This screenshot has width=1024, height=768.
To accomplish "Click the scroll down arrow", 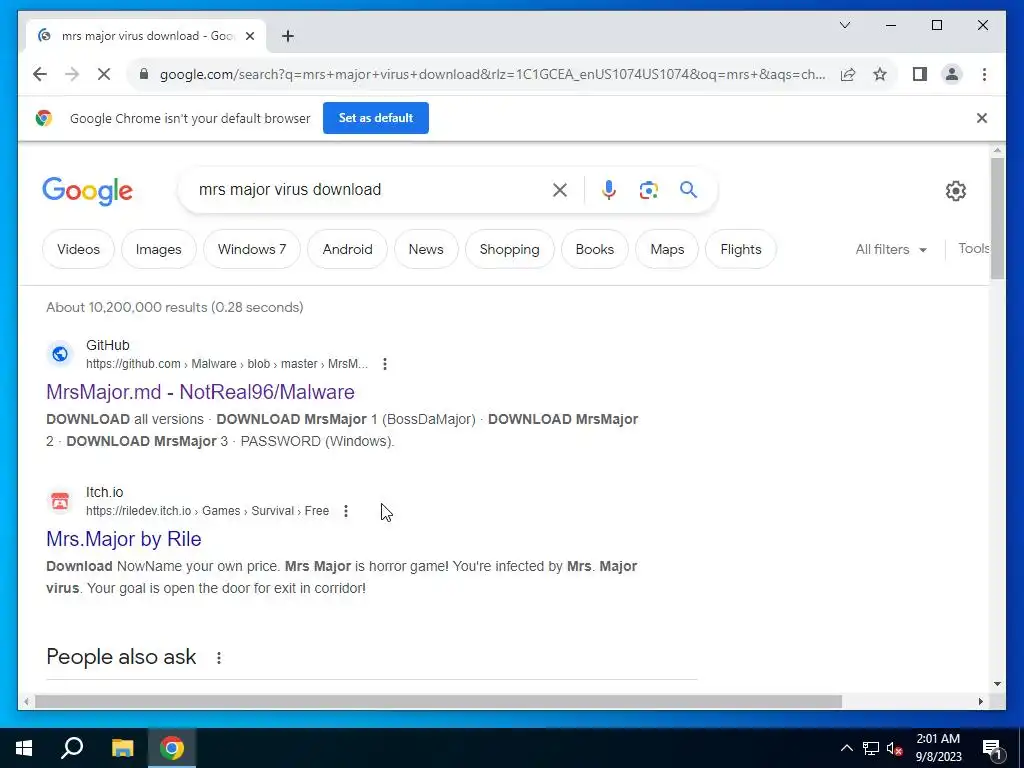I will [997, 684].
